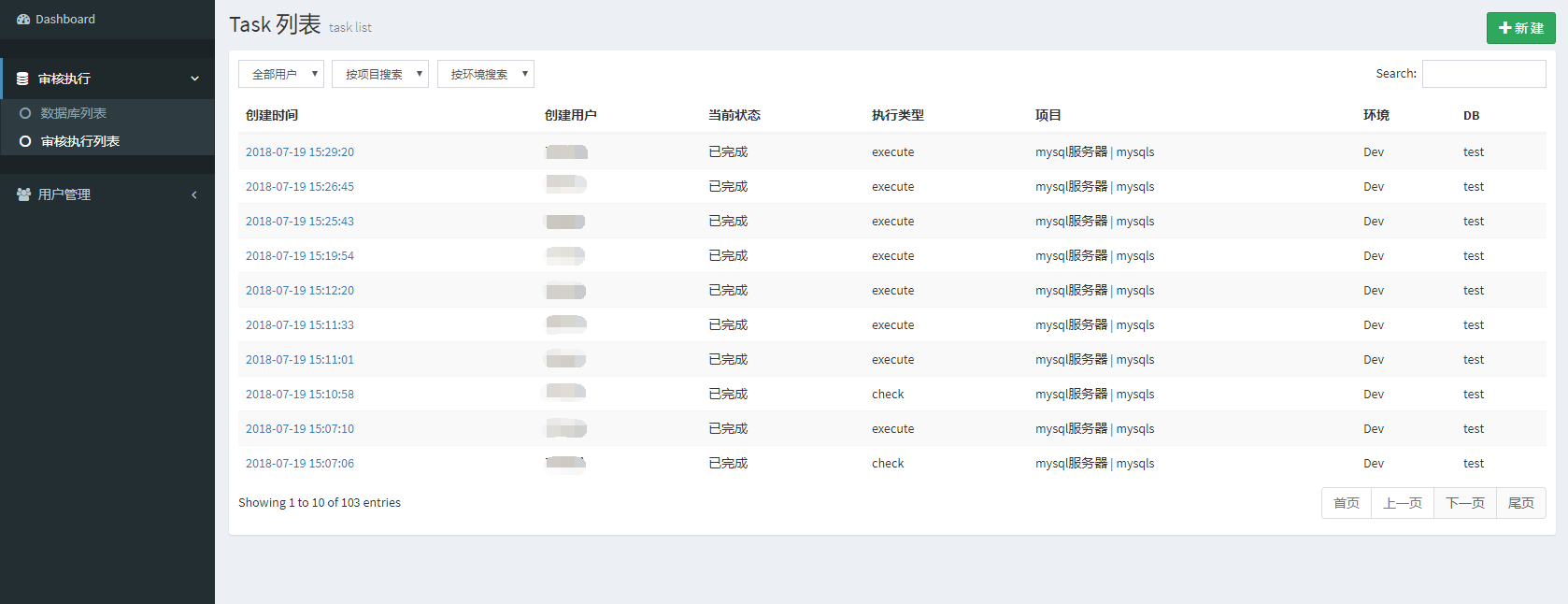Image resolution: width=1568 pixels, height=604 pixels.
Task: Go to 下一页 in pagination
Action: point(1464,503)
